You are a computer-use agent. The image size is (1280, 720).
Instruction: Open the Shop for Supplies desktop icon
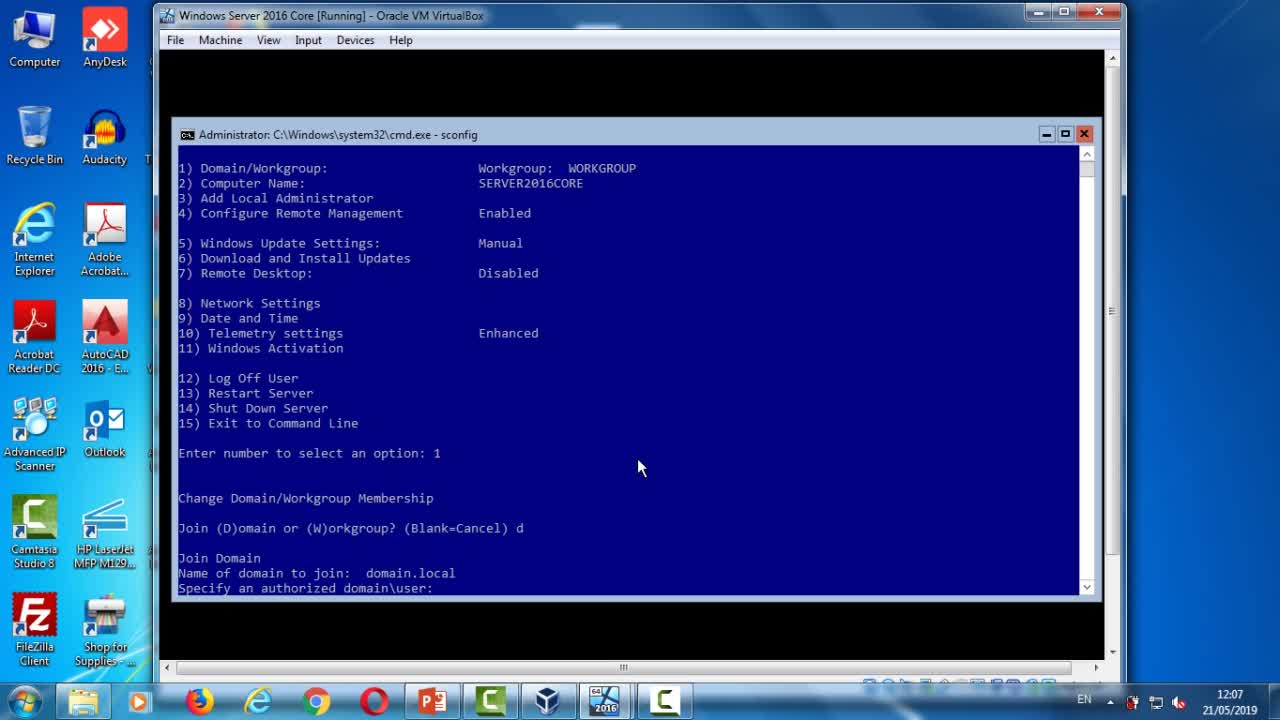pos(105,630)
